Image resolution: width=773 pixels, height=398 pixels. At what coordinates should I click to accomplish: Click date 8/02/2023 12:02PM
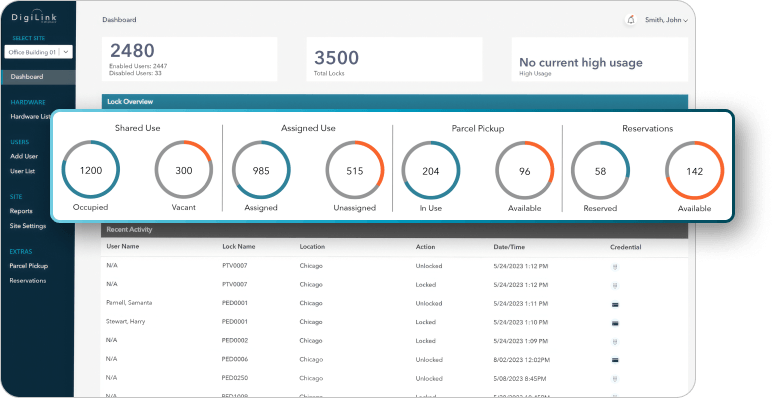click(x=522, y=360)
